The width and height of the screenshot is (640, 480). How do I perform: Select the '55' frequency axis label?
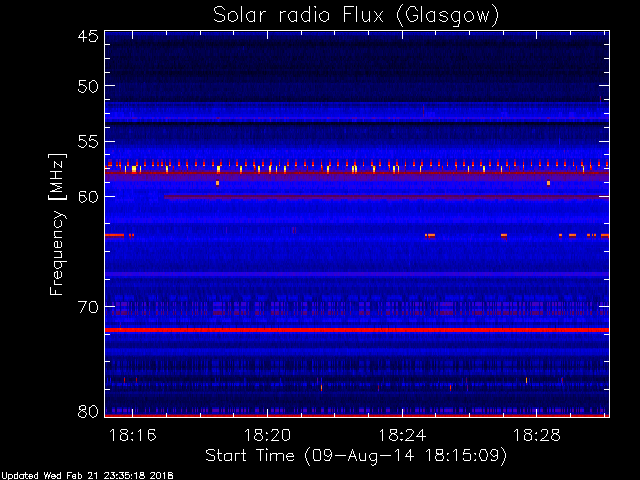click(x=88, y=142)
